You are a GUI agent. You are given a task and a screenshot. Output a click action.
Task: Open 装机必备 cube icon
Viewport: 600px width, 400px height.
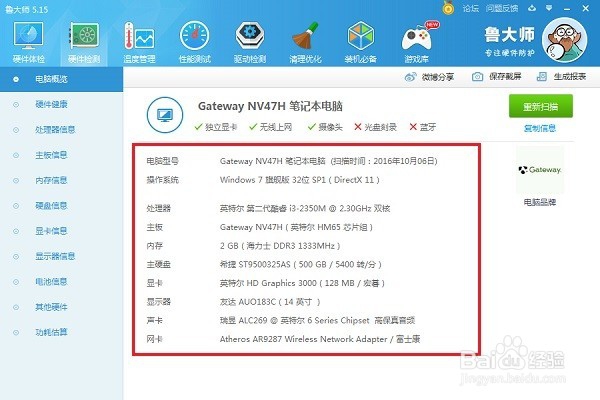click(x=360, y=36)
